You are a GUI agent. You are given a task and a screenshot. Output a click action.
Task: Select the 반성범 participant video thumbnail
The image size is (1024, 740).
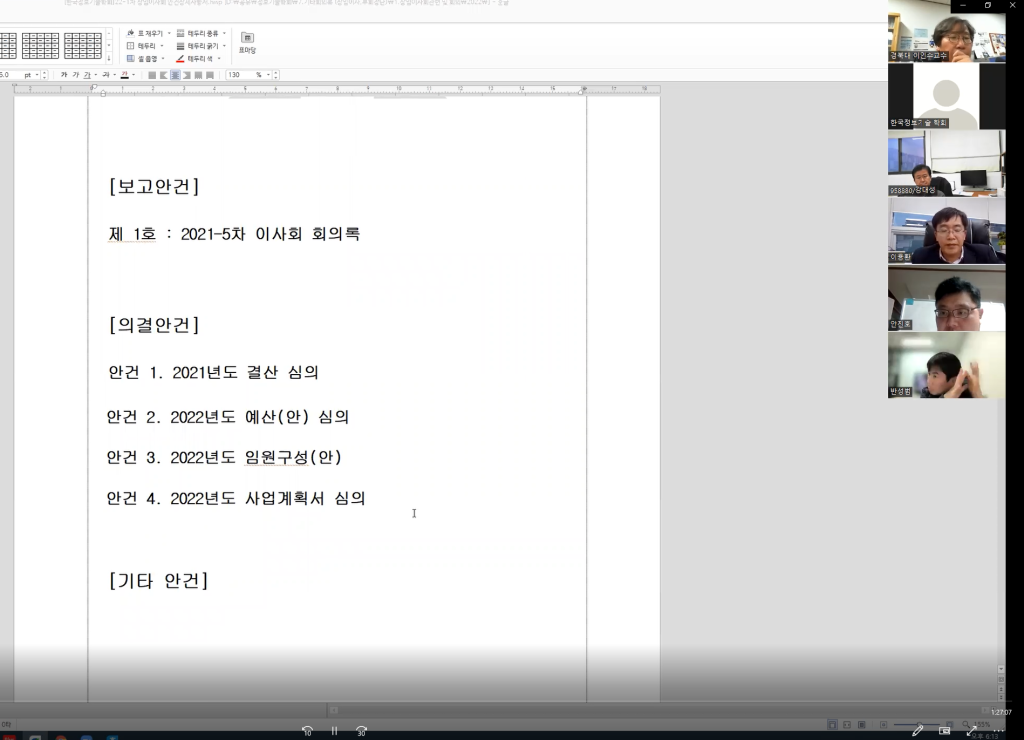(x=946, y=365)
